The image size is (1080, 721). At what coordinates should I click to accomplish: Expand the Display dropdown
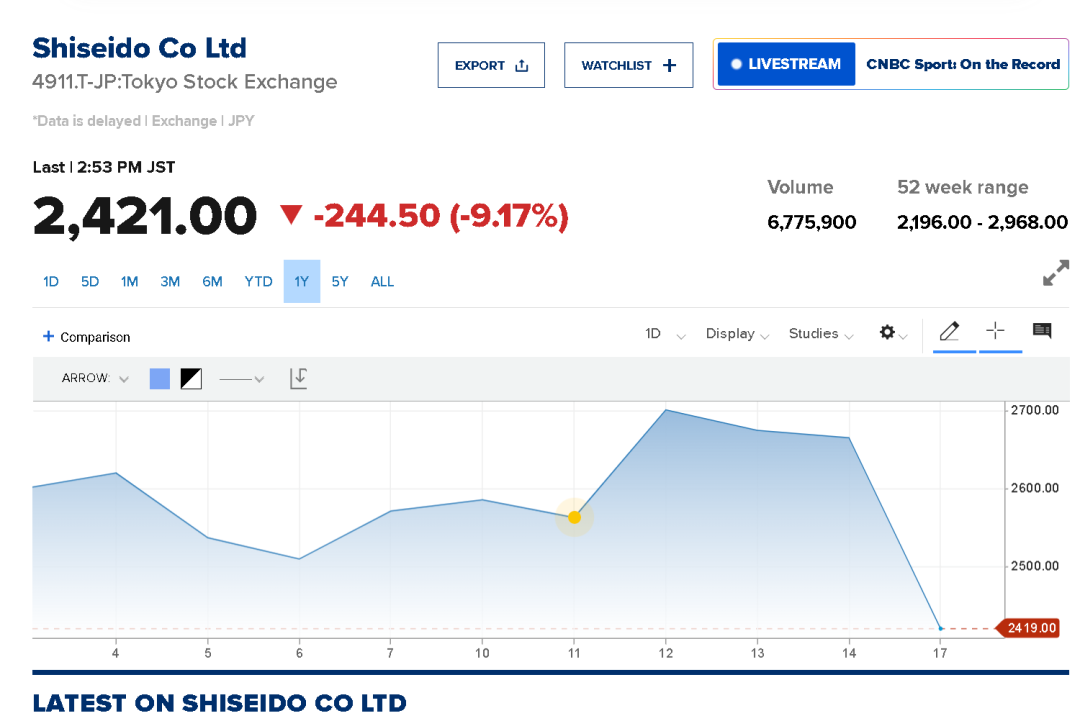click(x=737, y=334)
